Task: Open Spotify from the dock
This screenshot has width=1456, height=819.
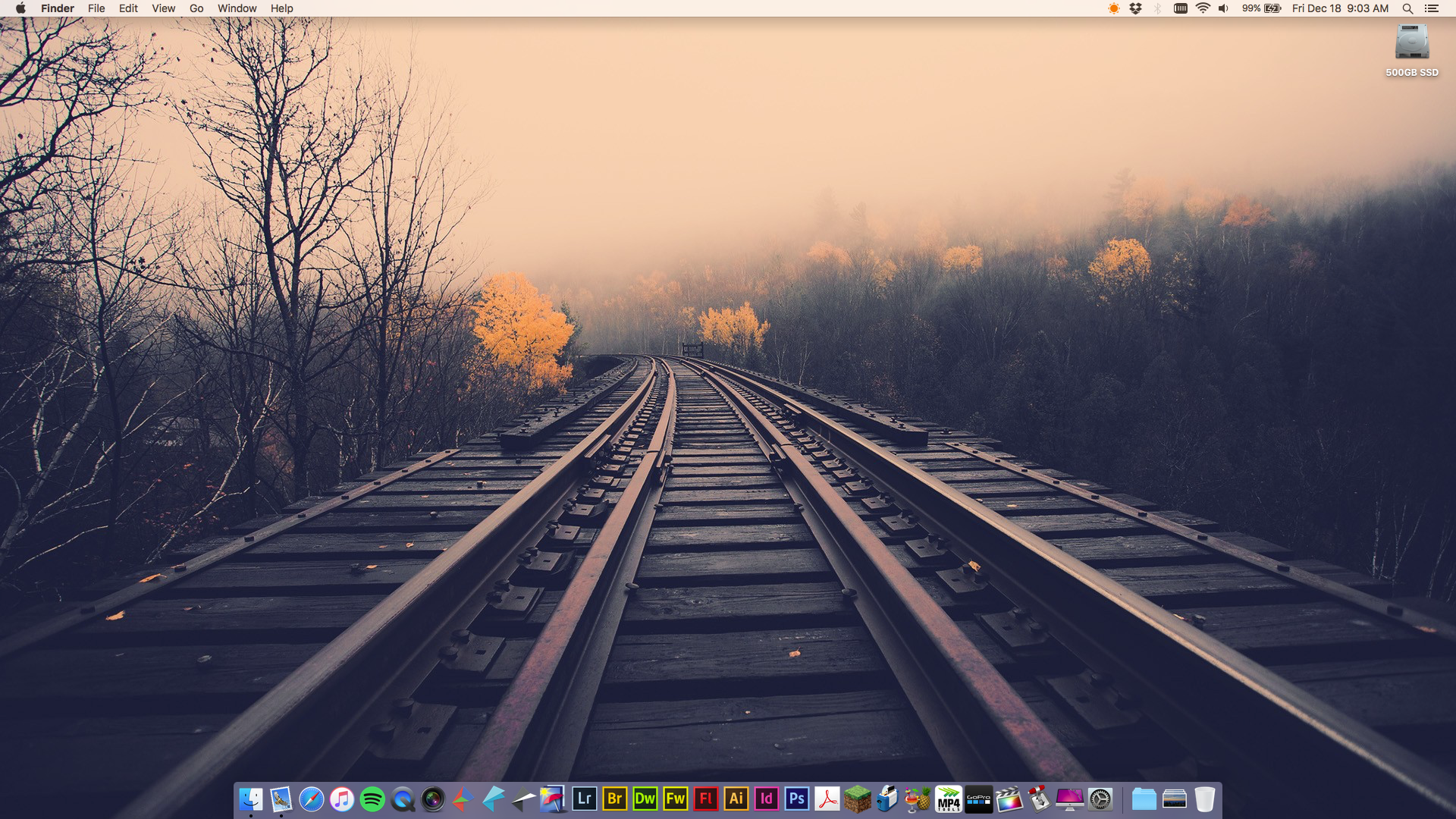Action: [372, 799]
